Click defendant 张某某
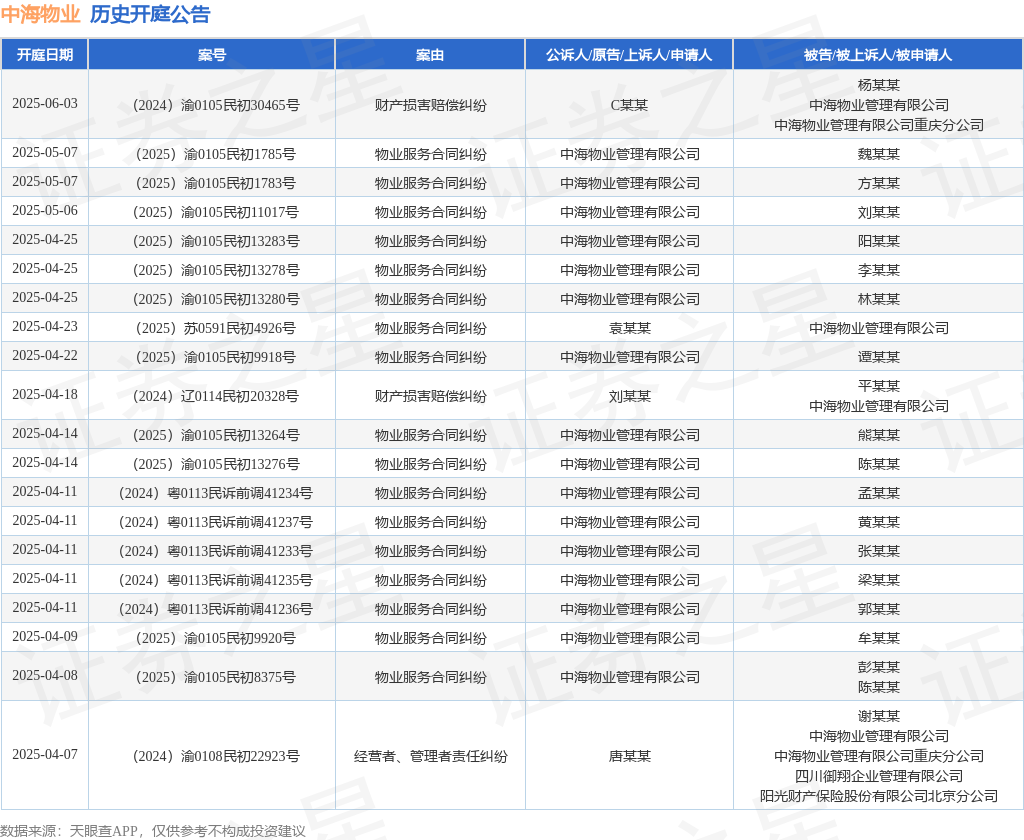This screenshot has width=1024, height=840. point(878,551)
